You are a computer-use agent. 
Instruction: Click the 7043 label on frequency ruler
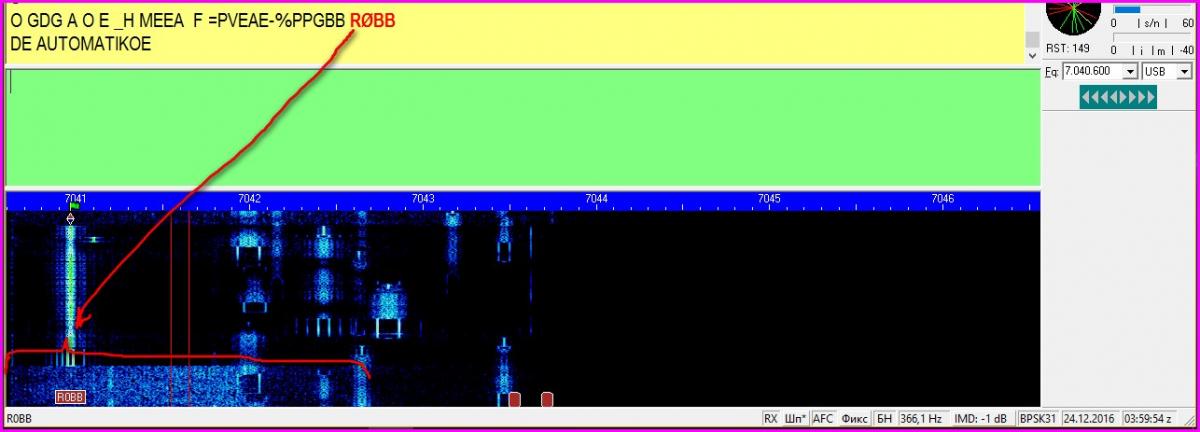click(x=423, y=199)
